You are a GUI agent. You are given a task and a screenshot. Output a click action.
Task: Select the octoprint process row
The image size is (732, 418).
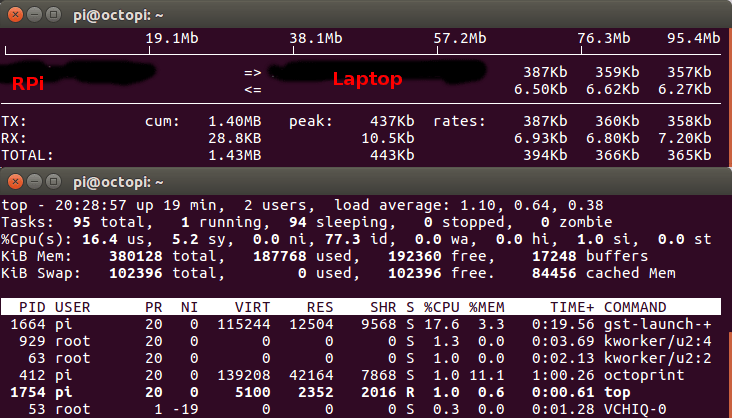click(360, 374)
